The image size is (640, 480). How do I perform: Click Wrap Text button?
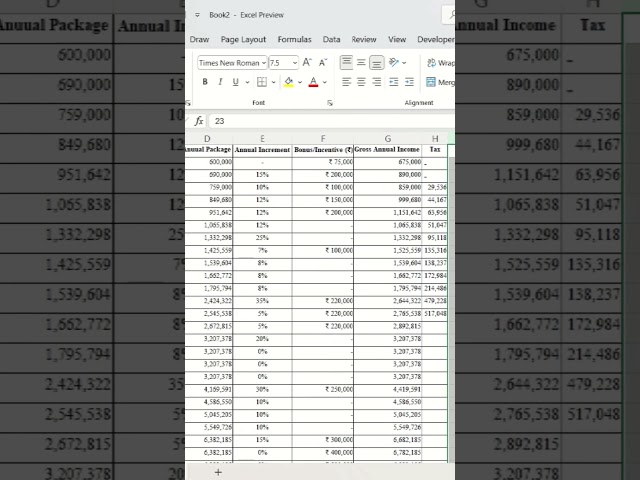440,63
